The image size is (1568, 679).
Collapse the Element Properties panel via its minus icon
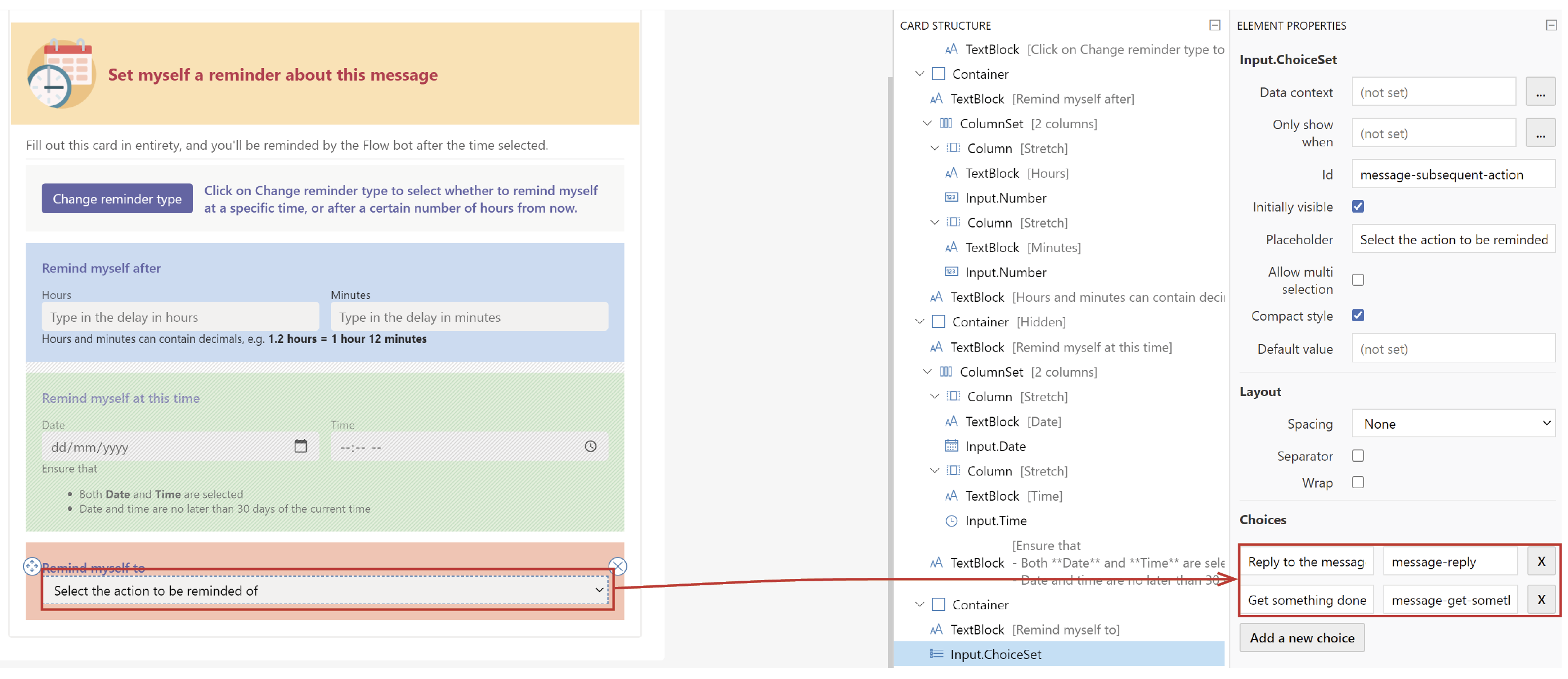tap(1551, 26)
